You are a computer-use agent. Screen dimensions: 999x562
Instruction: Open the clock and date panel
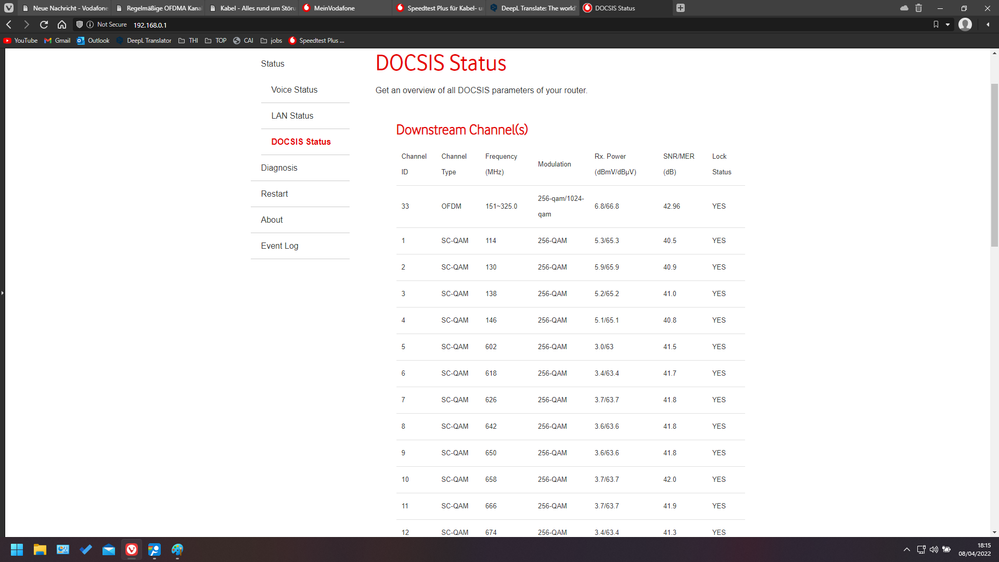975,549
